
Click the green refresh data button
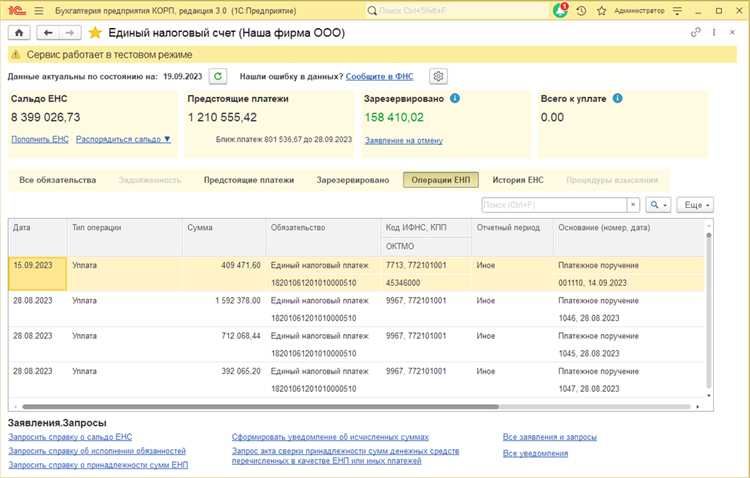(219, 76)
